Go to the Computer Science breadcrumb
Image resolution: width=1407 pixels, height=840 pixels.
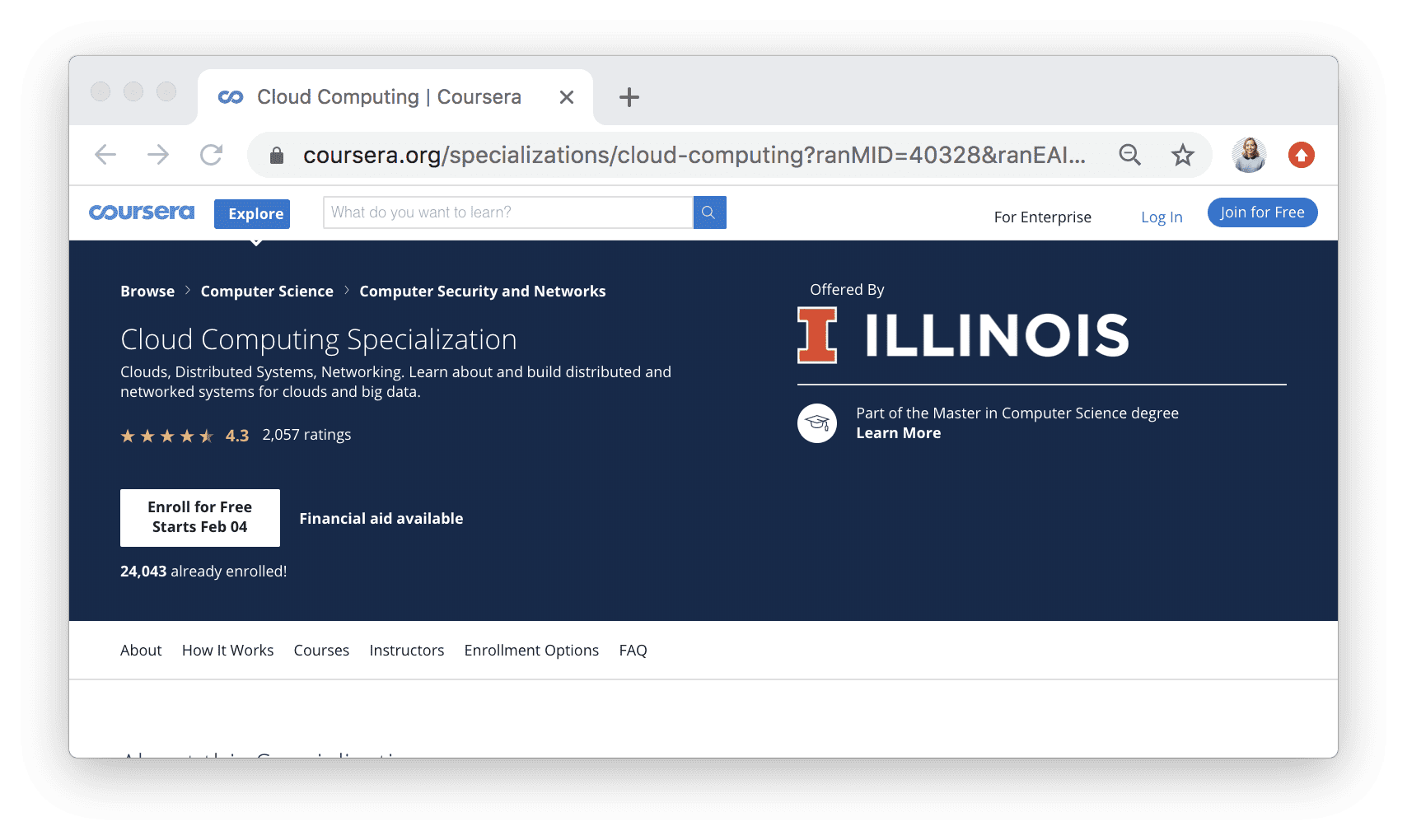point(267,292)
